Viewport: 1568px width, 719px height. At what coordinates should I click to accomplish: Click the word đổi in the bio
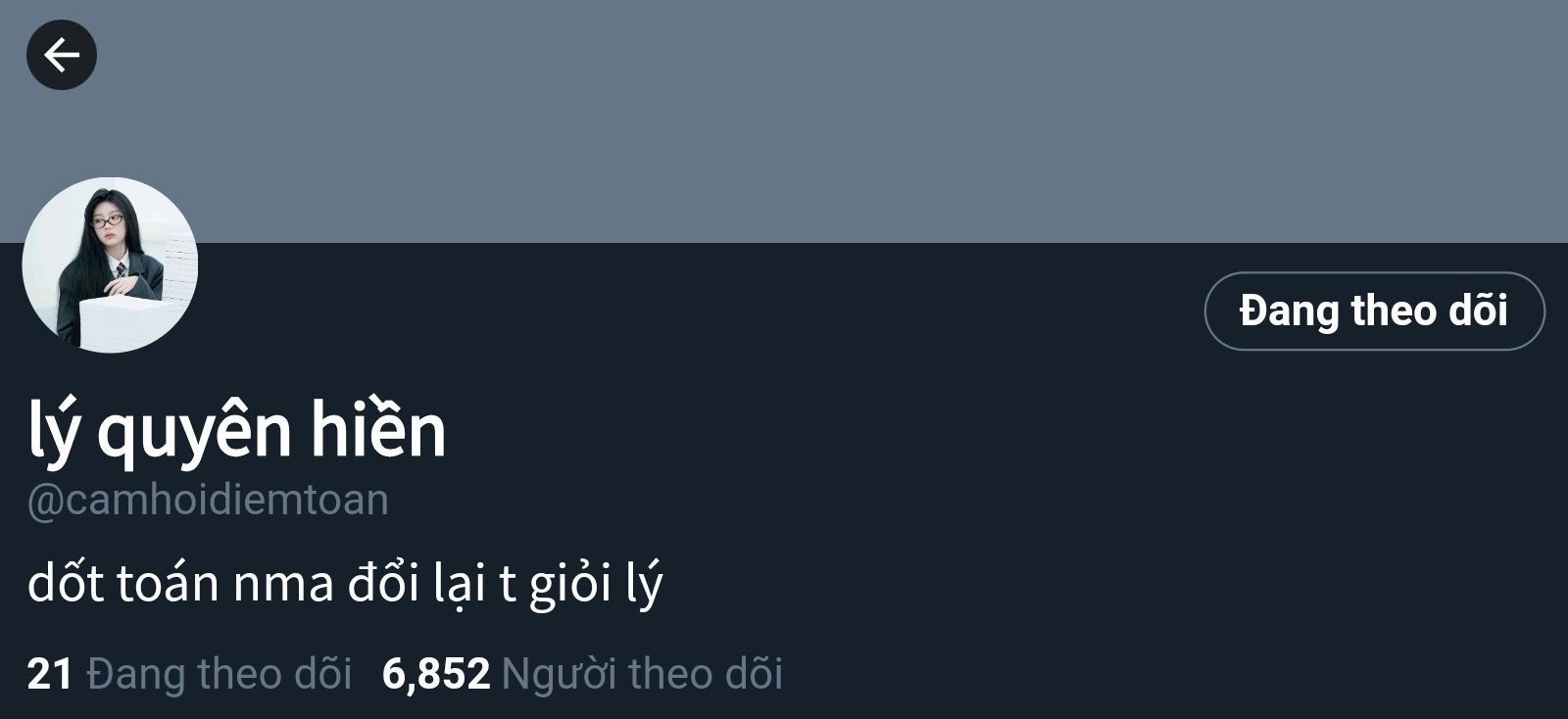pos(383,583)
